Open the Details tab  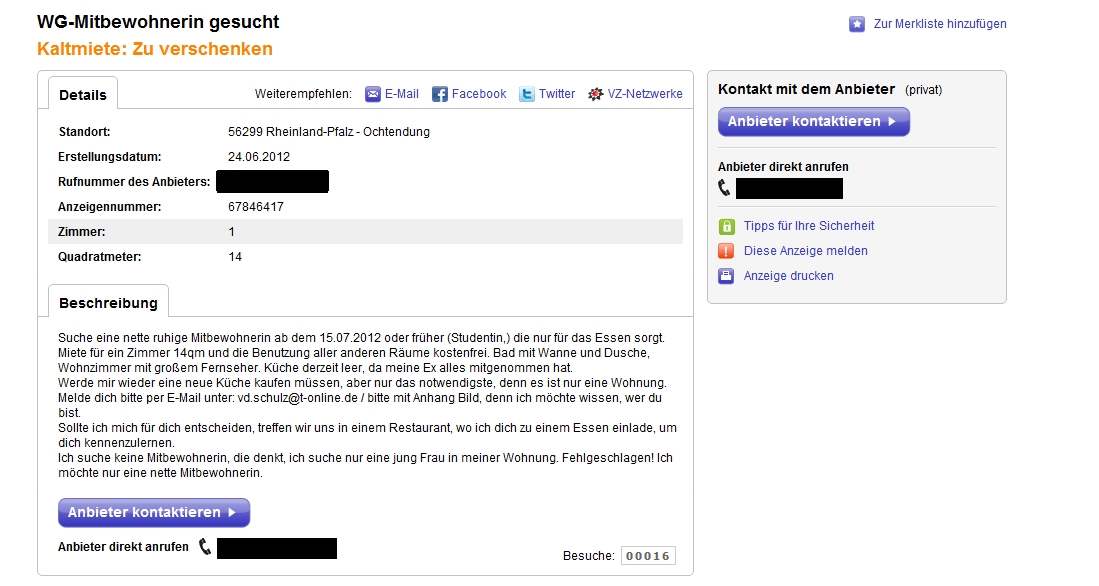pos(83,95)
